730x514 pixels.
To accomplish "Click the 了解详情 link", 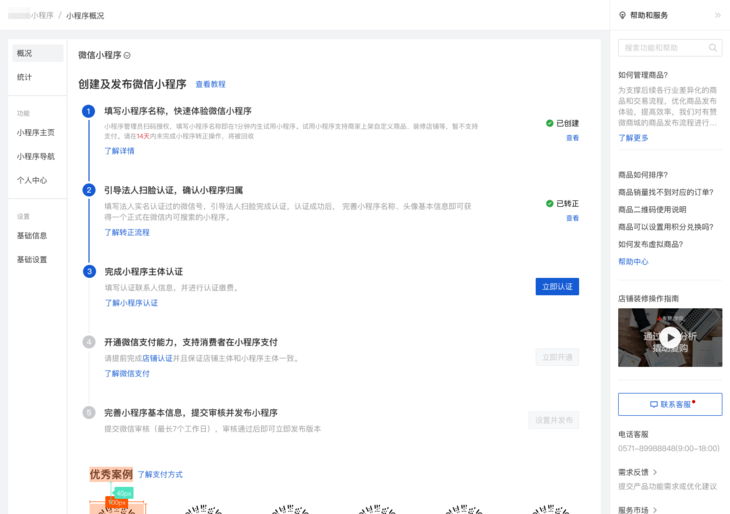I will tap(119, 151).
